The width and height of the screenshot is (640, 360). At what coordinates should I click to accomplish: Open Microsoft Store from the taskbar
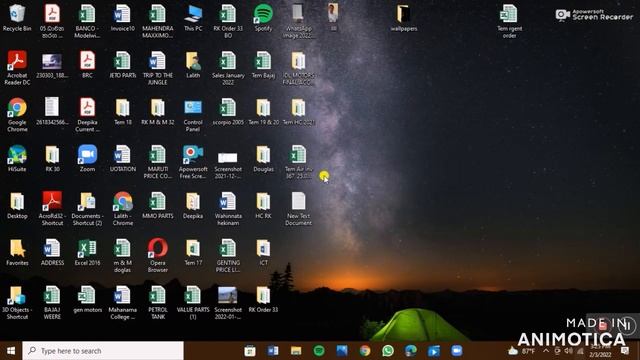coord(250,351)
